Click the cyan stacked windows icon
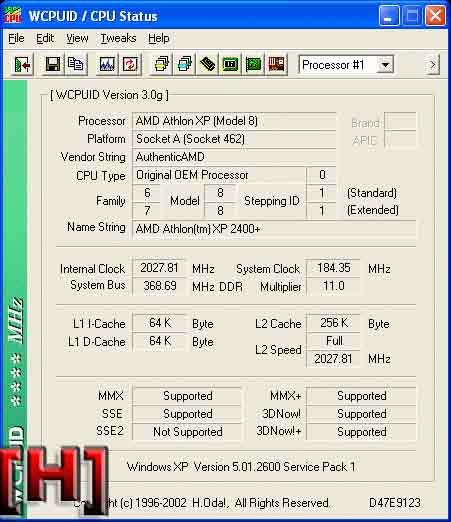The image size is (451, 522). pos(185,64)
